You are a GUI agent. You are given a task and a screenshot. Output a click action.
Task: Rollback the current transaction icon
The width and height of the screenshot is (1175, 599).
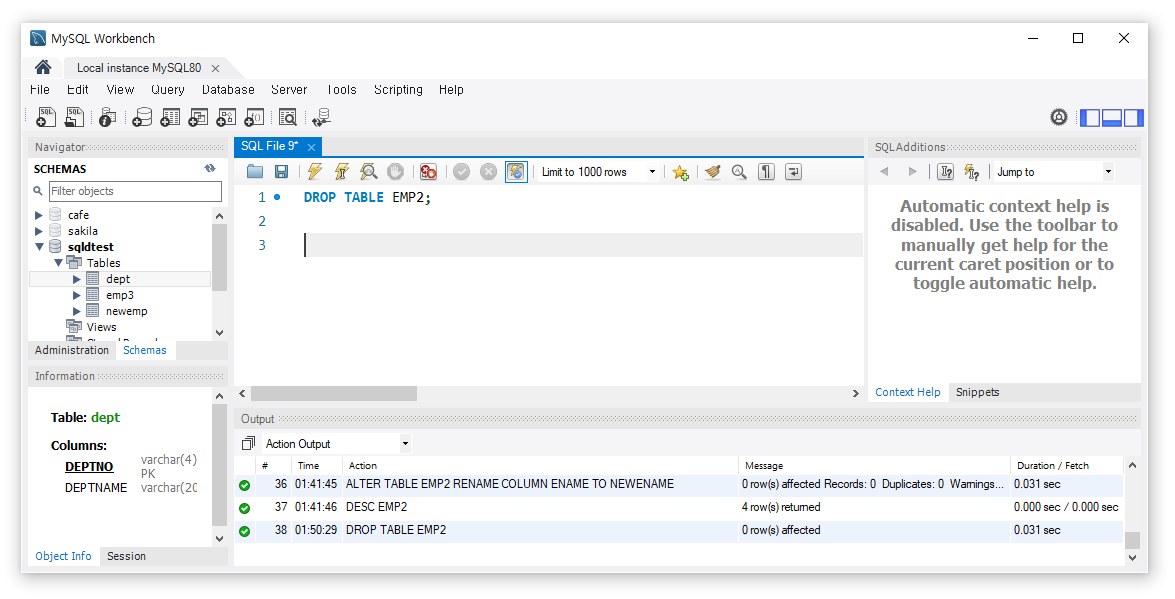pyautogui.click(x=489, y=172)
